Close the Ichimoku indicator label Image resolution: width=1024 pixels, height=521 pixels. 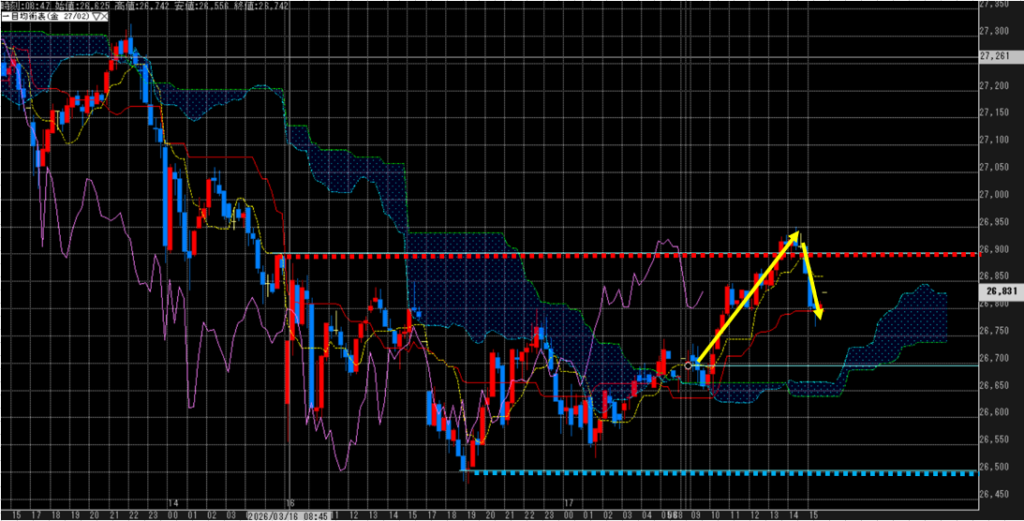(104, 18)
